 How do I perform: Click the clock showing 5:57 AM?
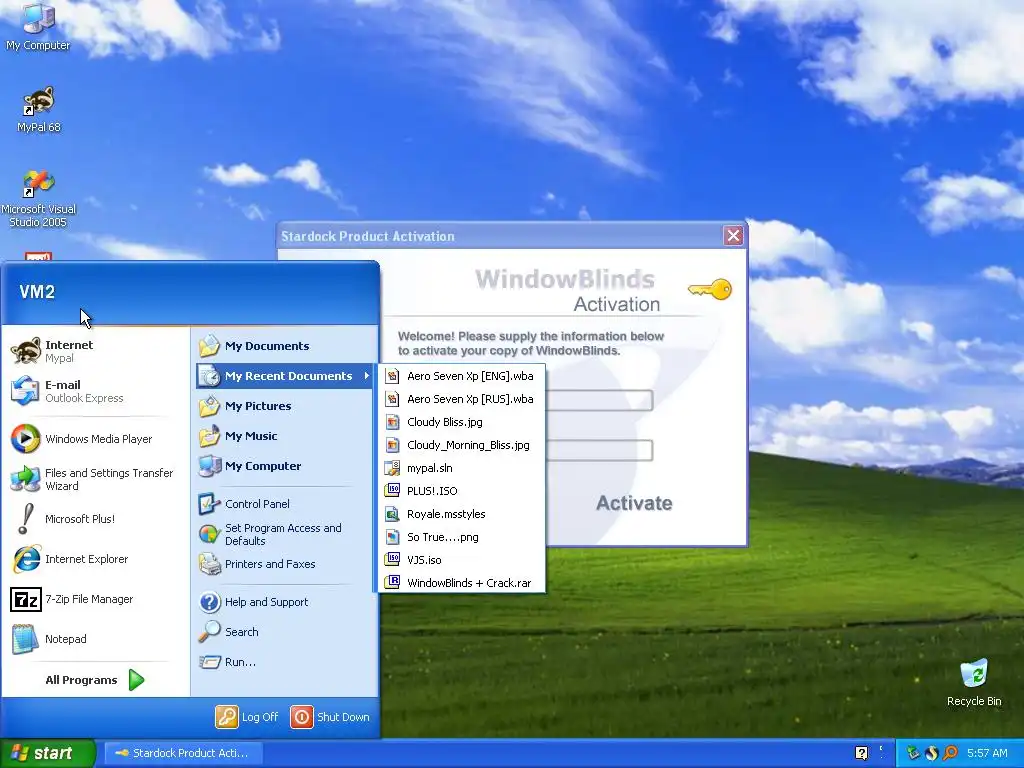[x=987, y=753]
